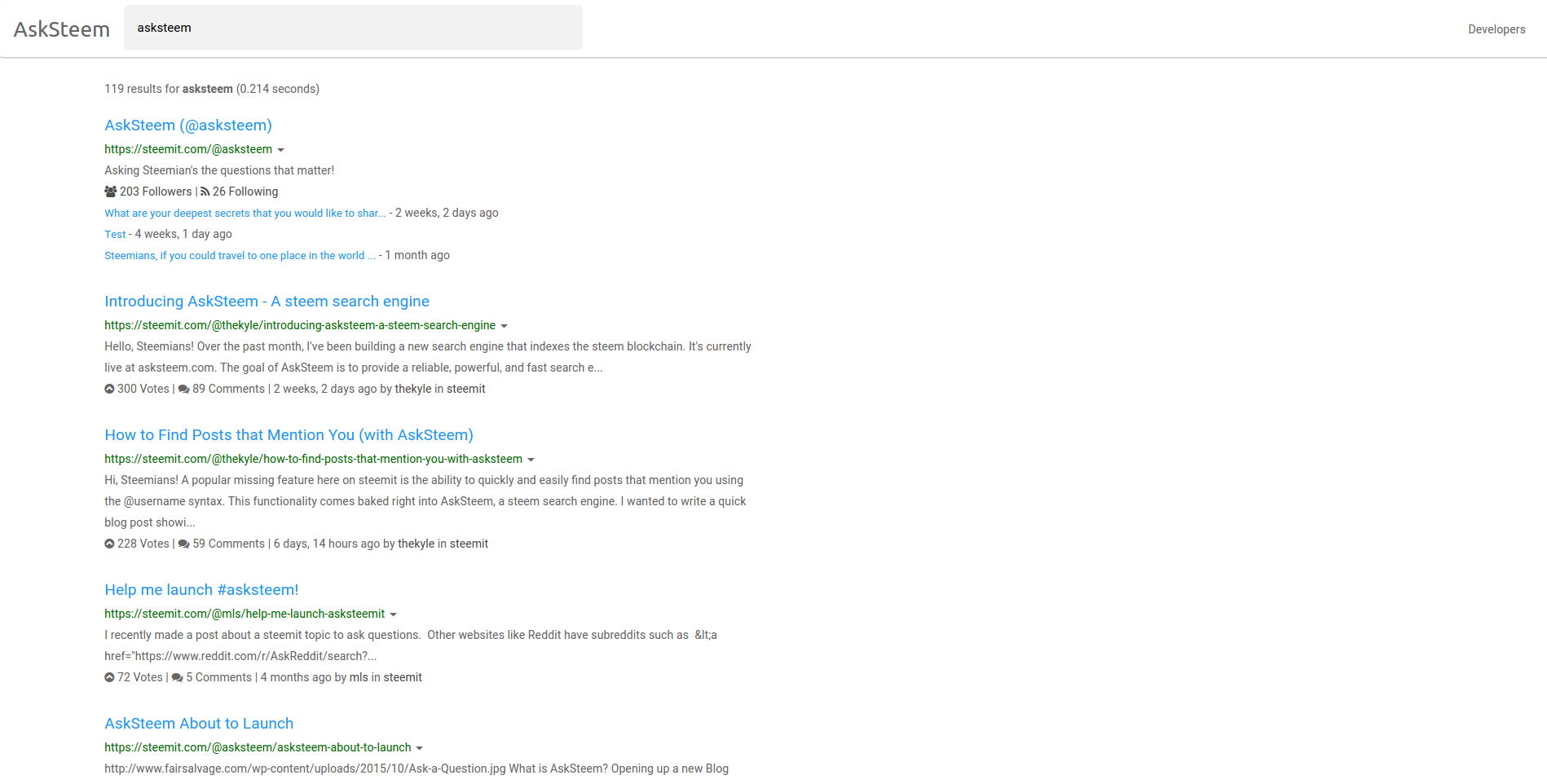Open 'What are your deepest secrets' post

245,214
